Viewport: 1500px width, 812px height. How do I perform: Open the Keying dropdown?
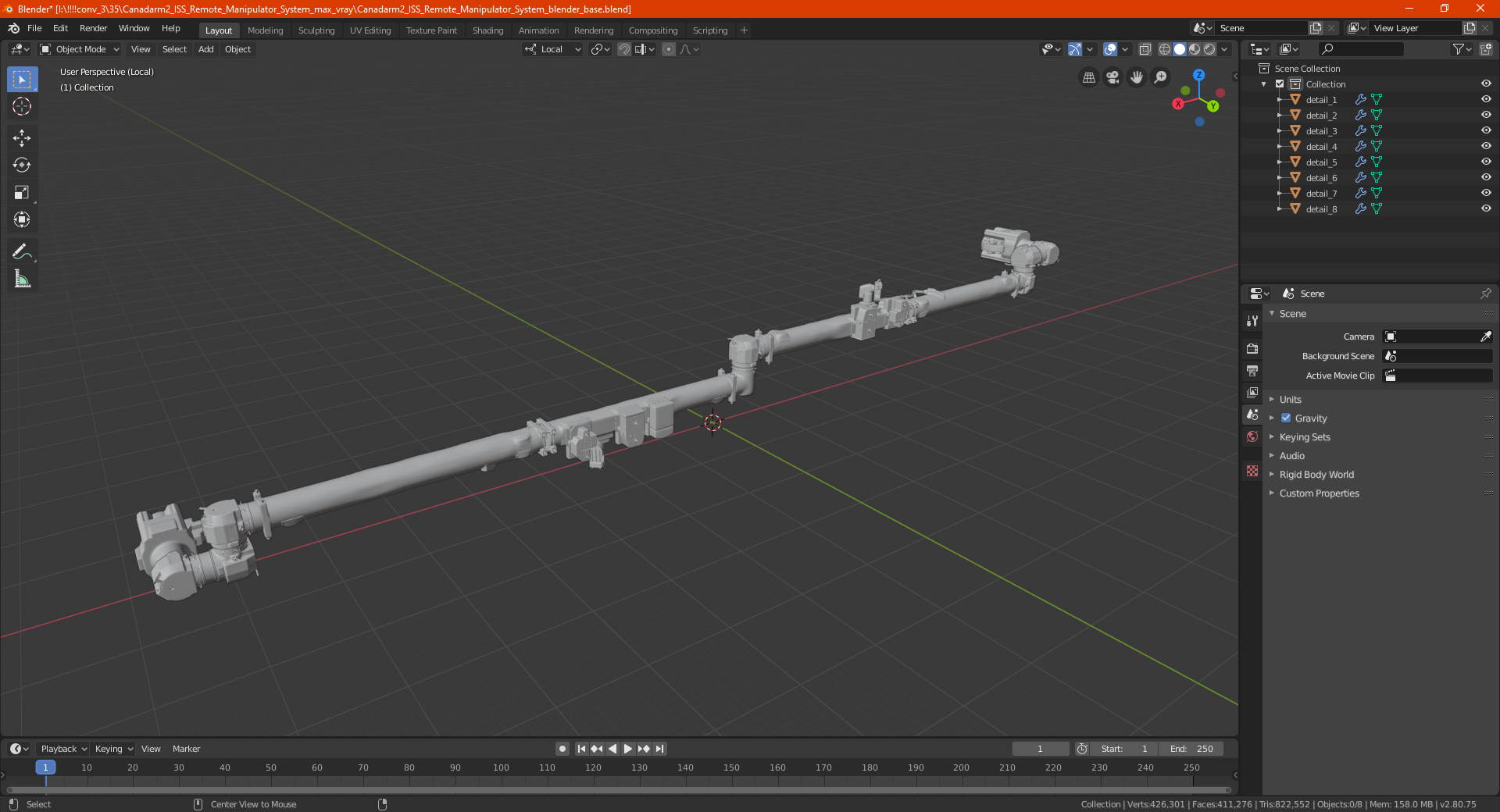[x=114, y=749]
